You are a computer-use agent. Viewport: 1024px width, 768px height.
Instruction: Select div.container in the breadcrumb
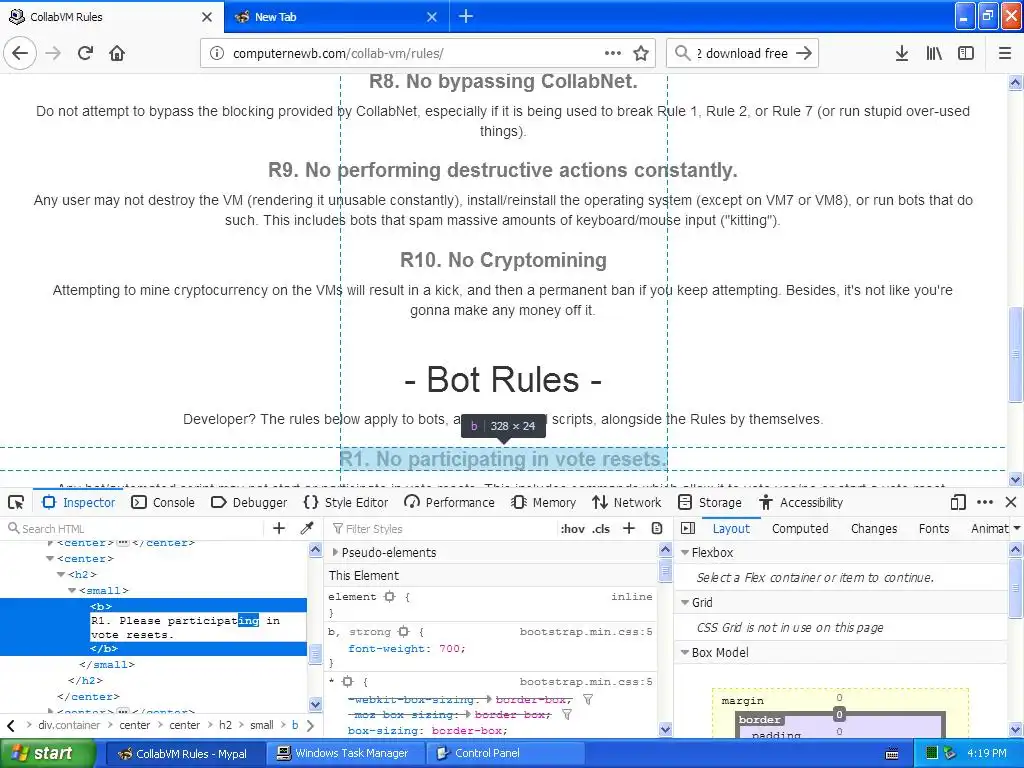pyautogui.click(x=69, y=725)
